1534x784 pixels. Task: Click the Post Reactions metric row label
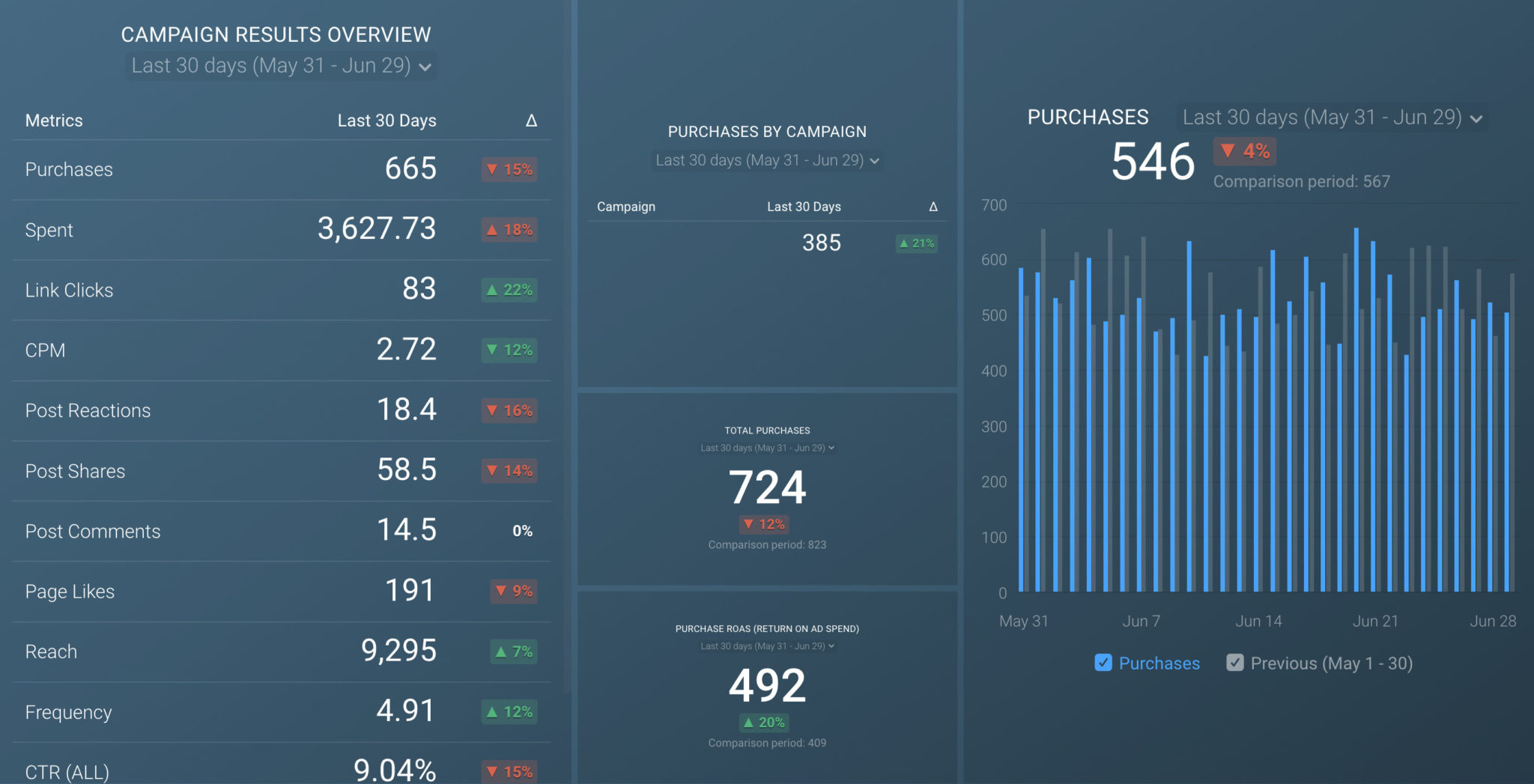tap(88, 410)
